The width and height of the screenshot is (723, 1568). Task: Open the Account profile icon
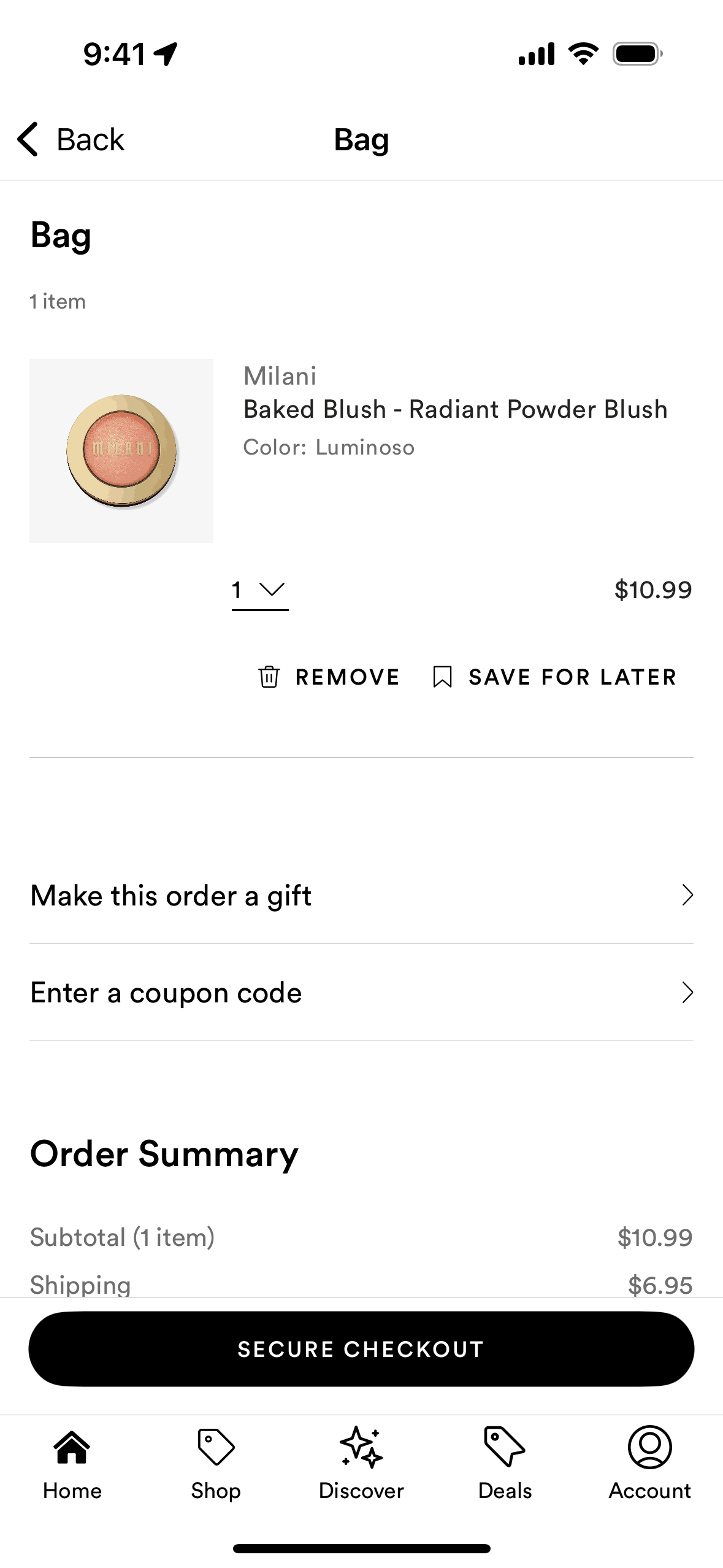pyautogui.click(x=649, y=1447)
